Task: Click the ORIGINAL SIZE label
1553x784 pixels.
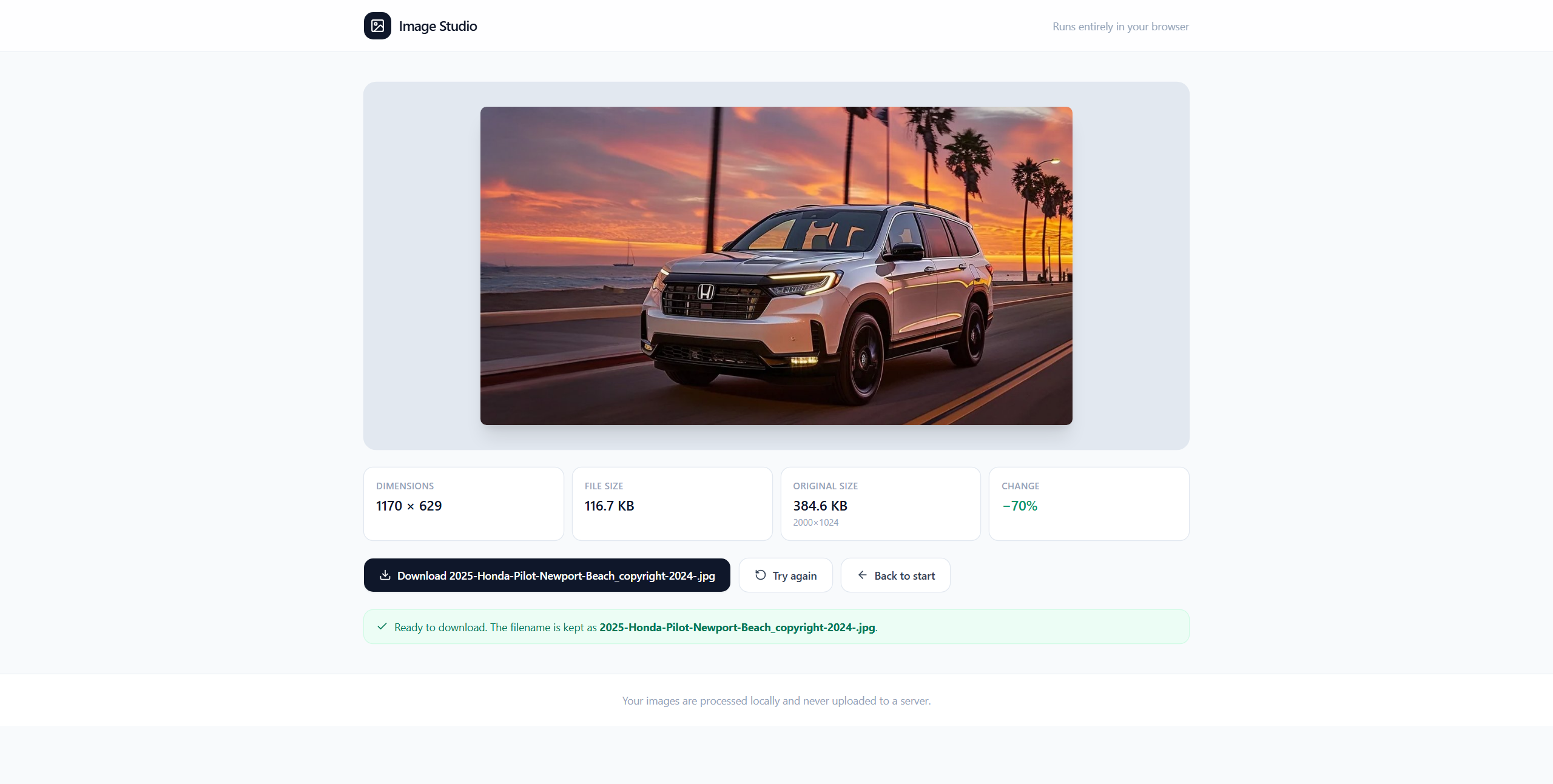Action: coord(825,486)
